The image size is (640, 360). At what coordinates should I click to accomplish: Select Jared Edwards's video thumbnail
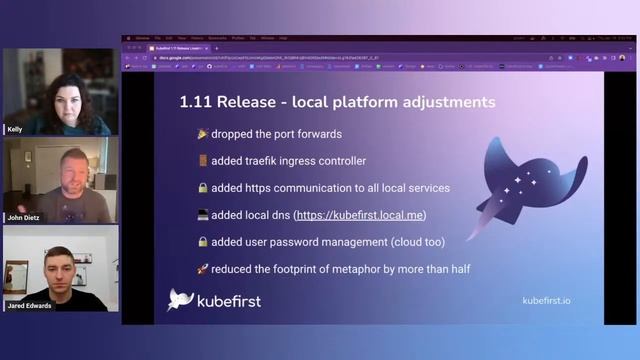point(61,268)
